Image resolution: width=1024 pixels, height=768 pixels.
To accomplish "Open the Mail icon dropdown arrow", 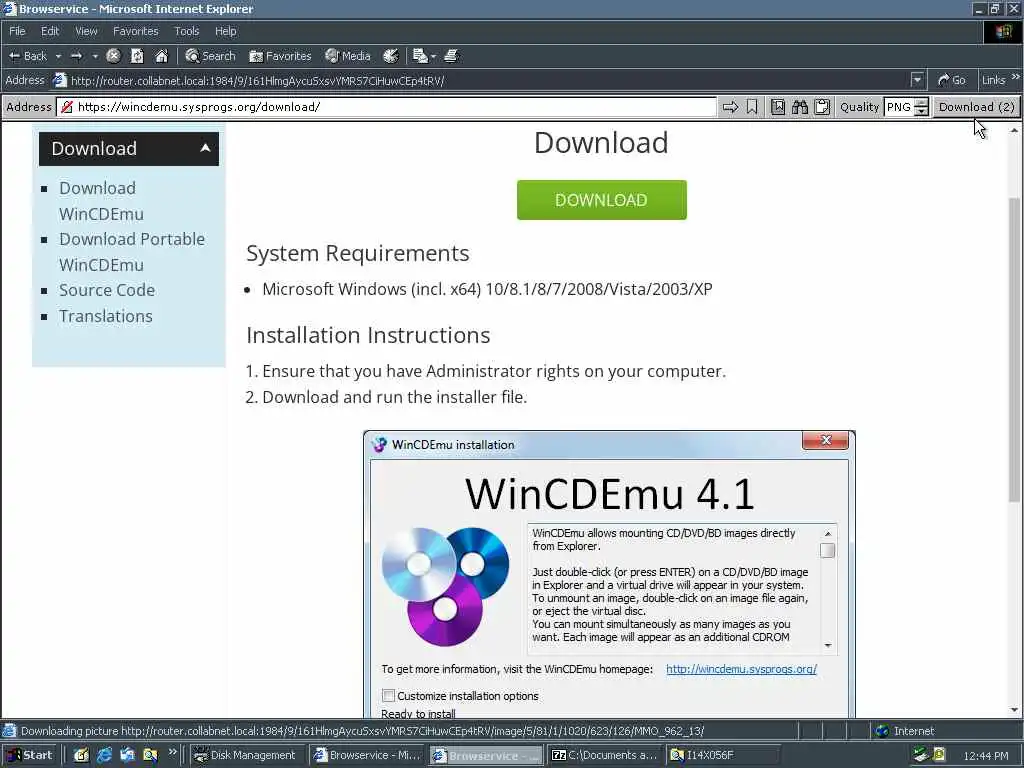I will tap(433, 56).
